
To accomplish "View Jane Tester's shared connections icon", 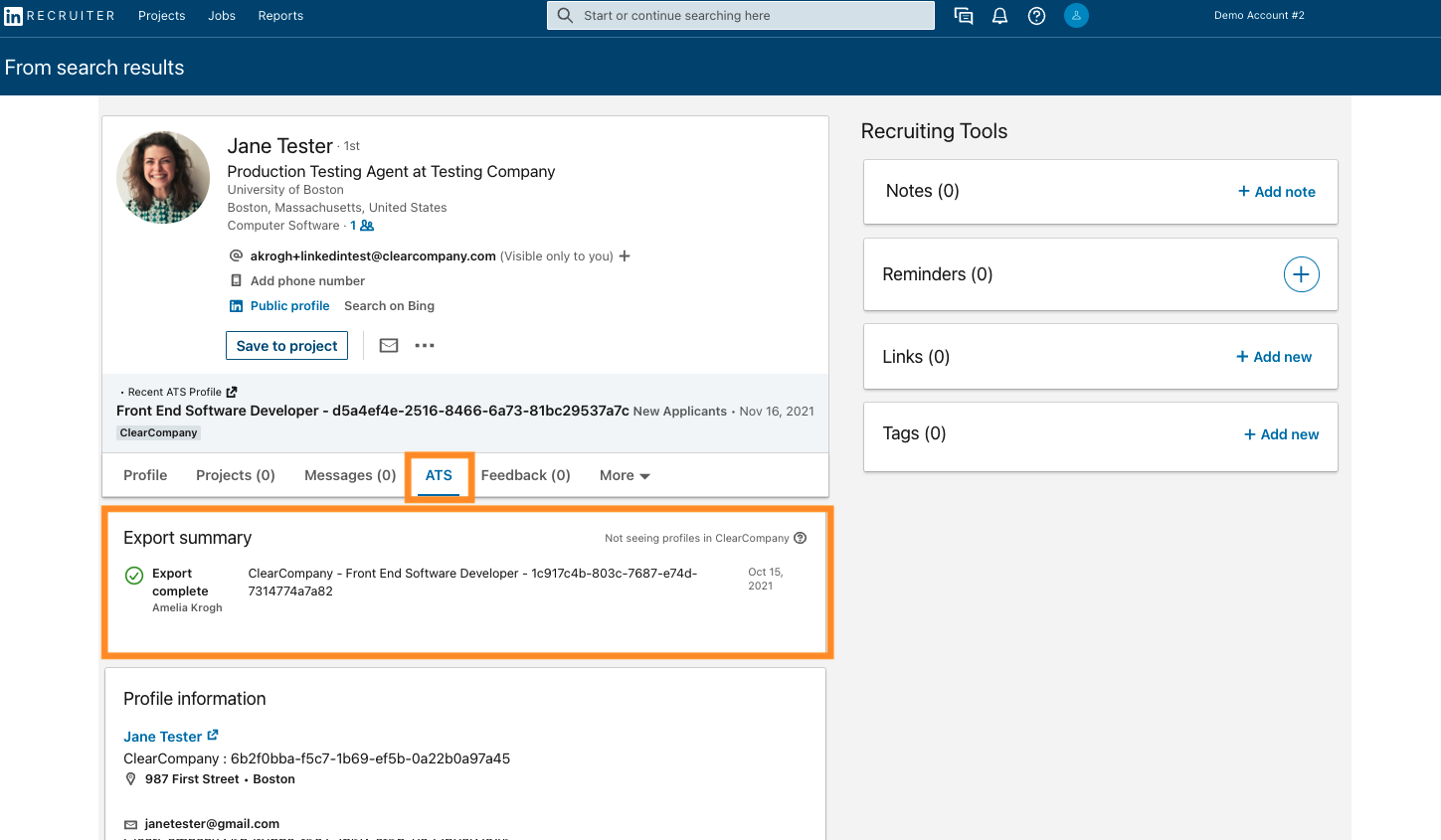I will [367, 226].
